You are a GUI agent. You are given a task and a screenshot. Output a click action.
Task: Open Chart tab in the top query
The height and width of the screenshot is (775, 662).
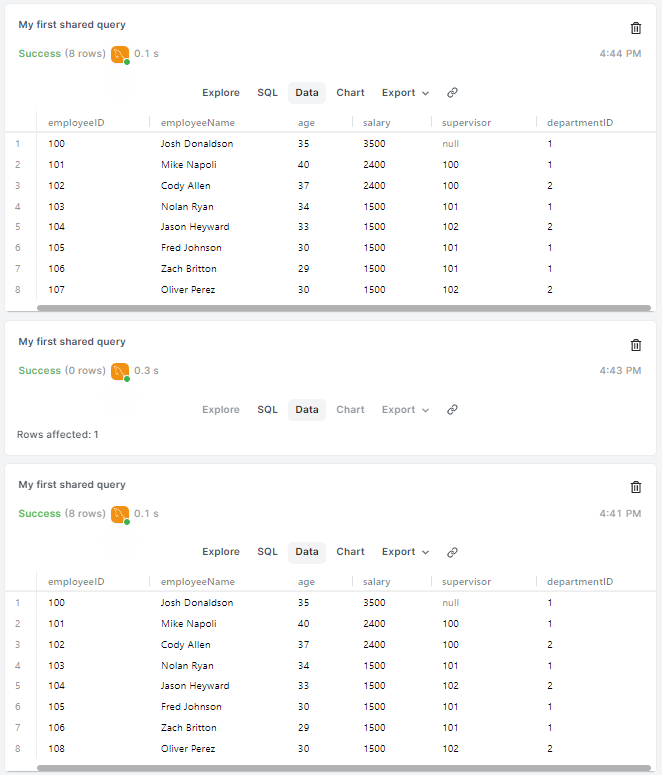coord(350,93)
